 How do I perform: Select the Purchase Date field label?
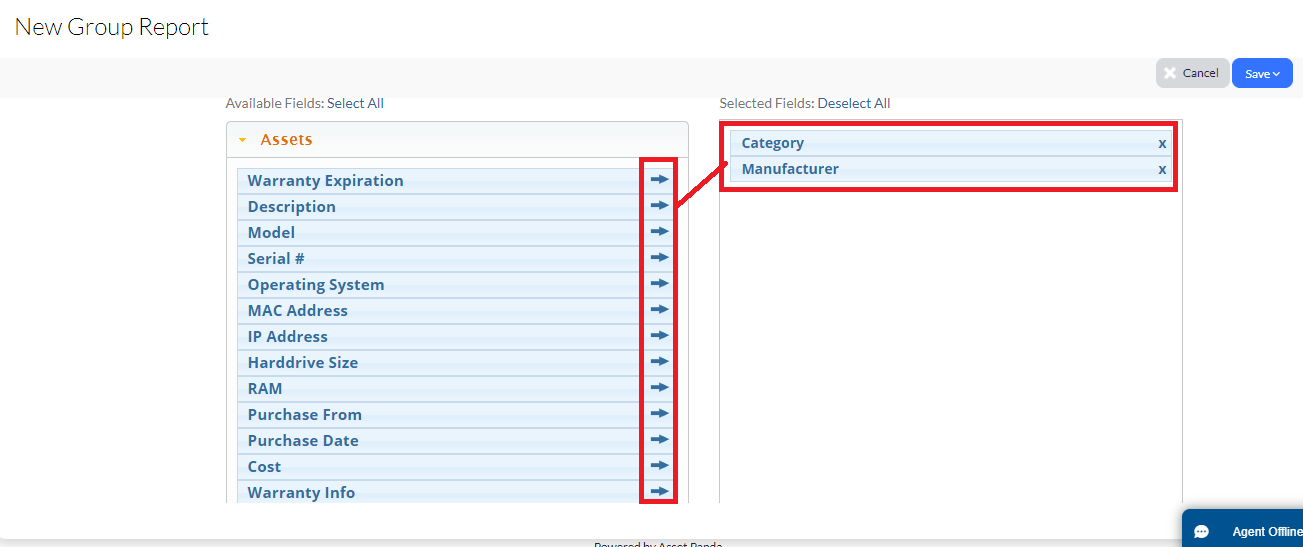[303, 441]
